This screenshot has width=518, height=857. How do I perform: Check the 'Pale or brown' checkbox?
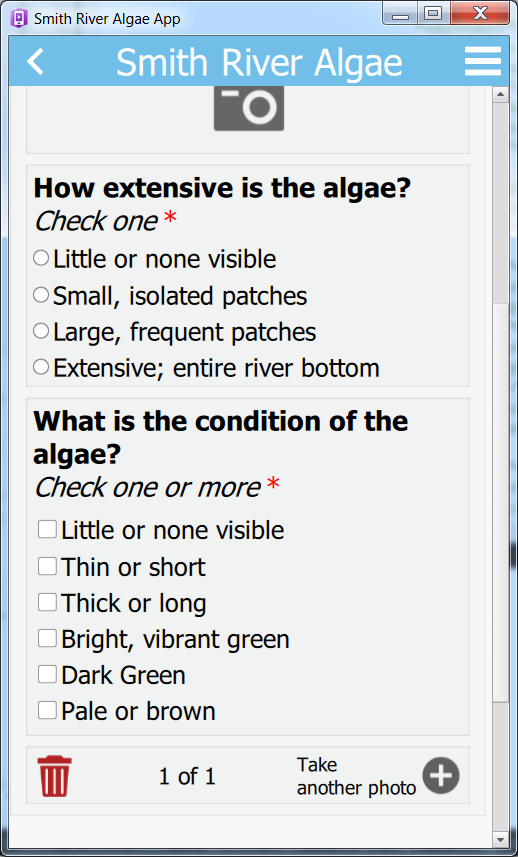[48, 710]
